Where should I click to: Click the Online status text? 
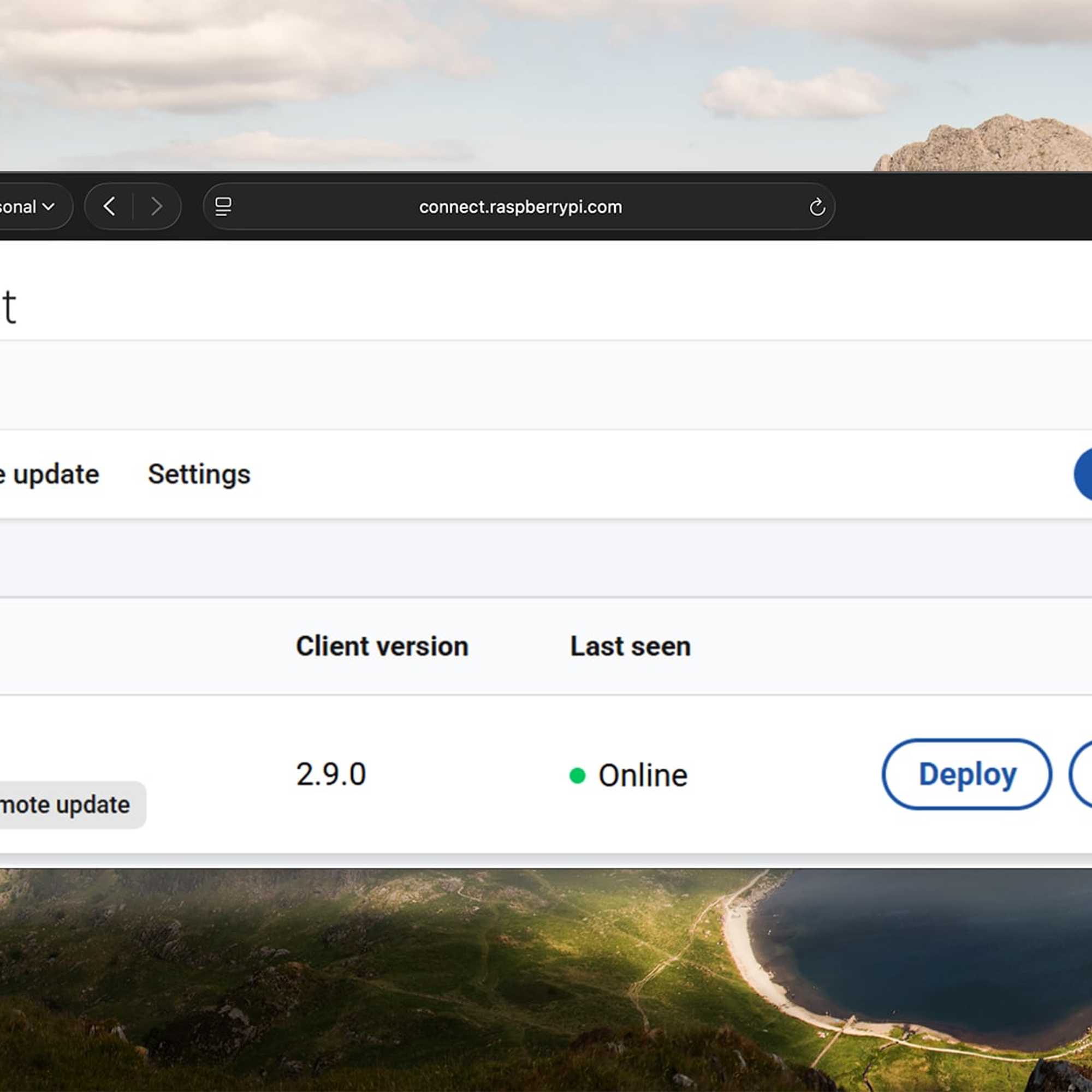coord(643,775)
